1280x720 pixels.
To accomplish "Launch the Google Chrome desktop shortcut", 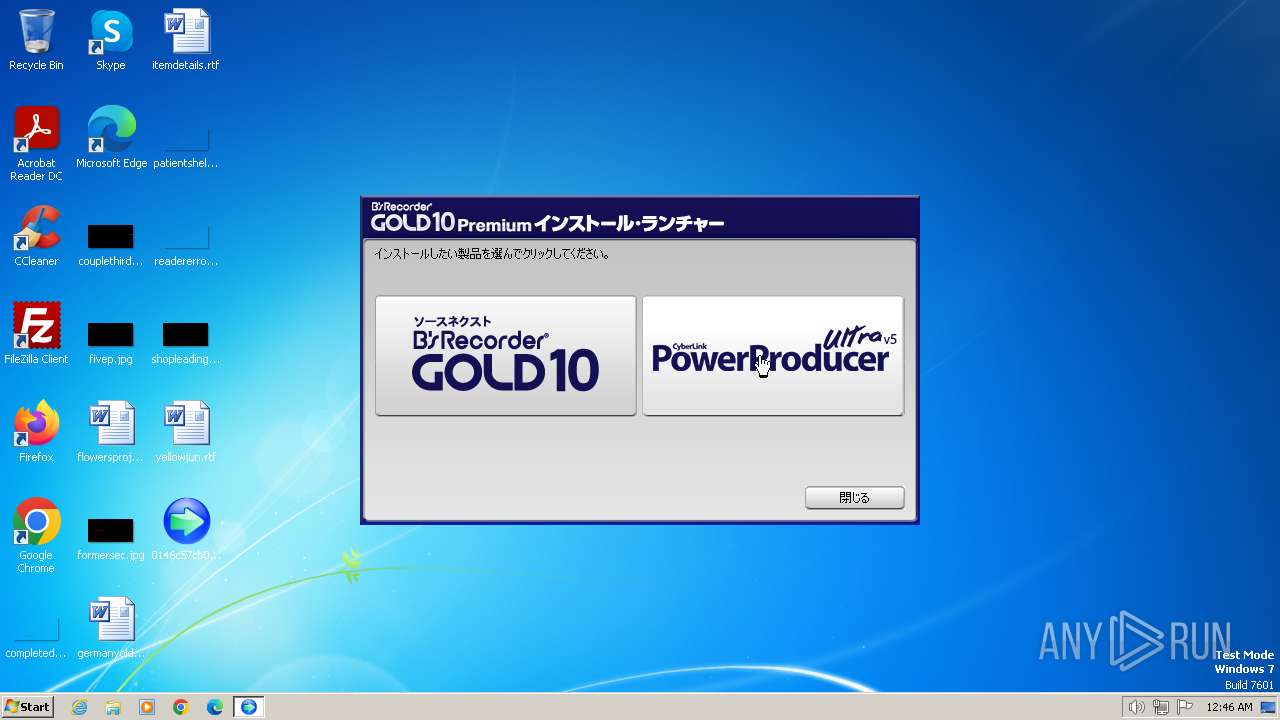I will tap(36, 536).
